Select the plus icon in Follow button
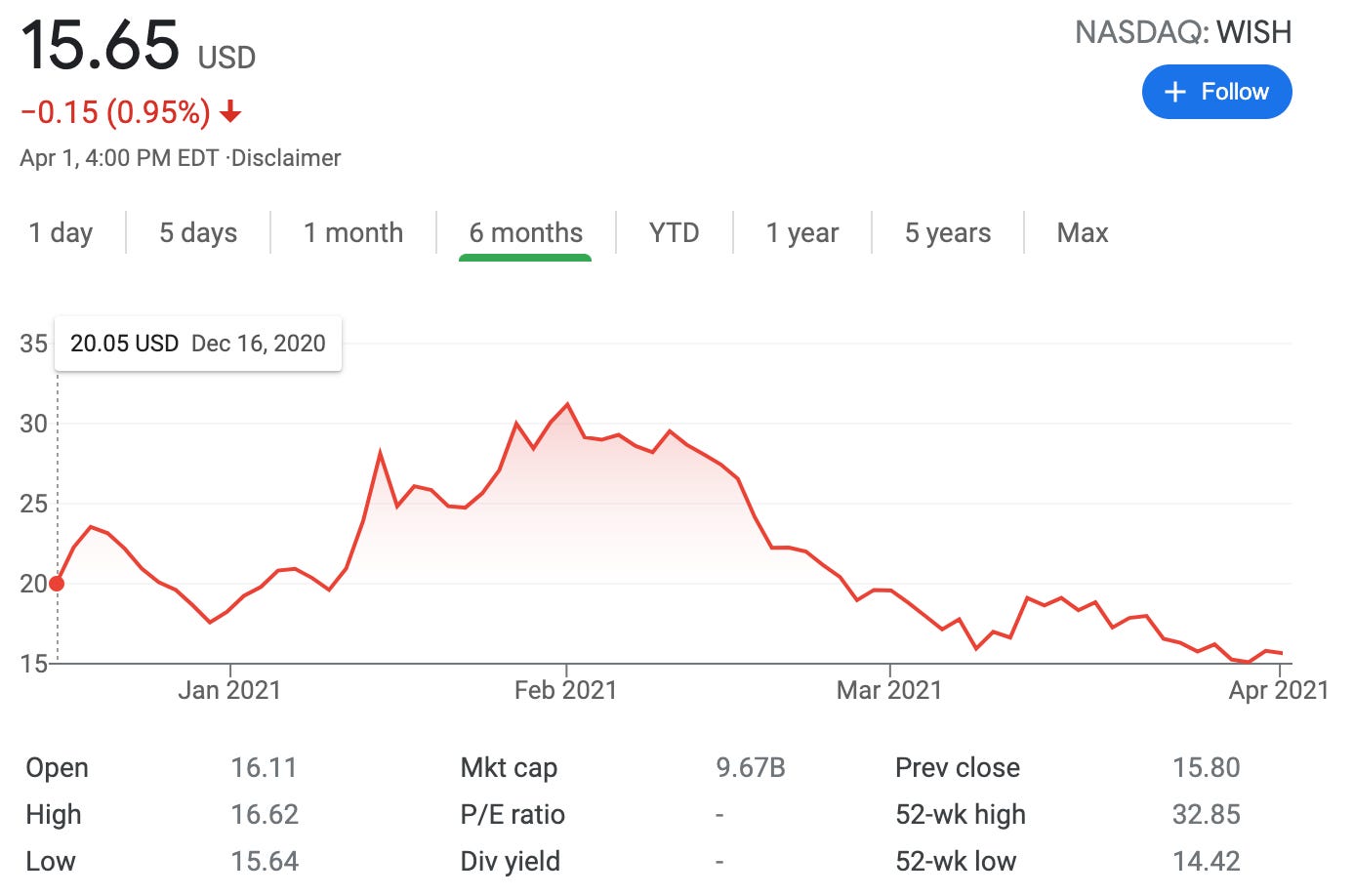This screenshot has width=1354, height=896. click(x=1175, y=92)
